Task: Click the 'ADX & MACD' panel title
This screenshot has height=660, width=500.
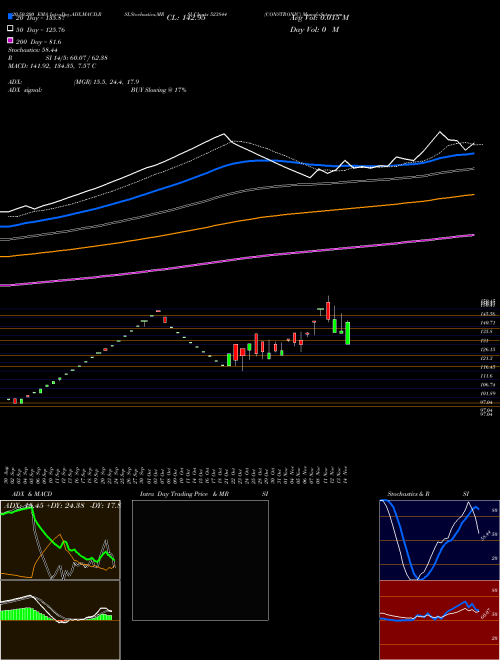Action: (32, 494)
